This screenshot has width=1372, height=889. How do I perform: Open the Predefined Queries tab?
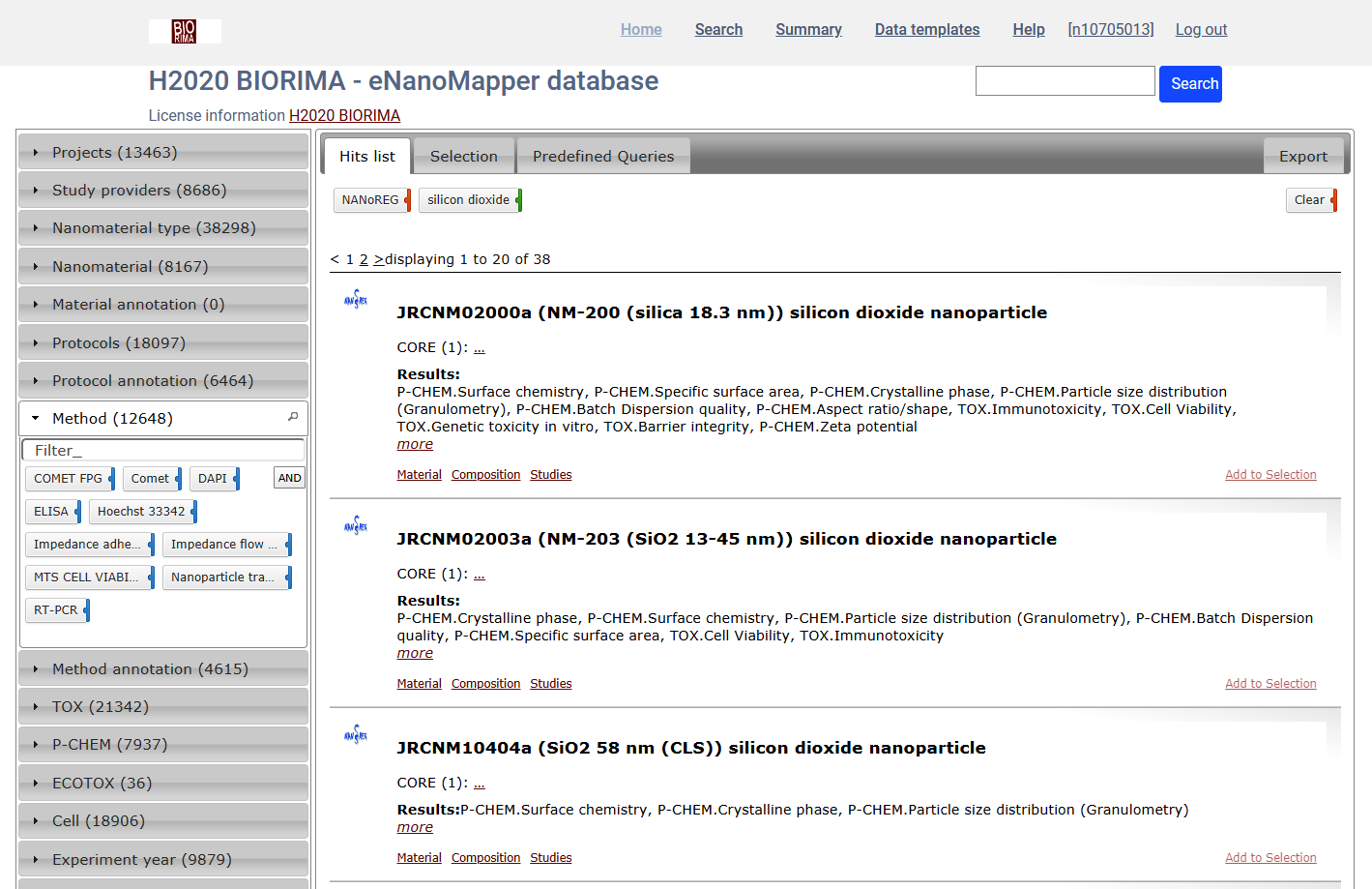pyautogui.click(x=602, y=157)
